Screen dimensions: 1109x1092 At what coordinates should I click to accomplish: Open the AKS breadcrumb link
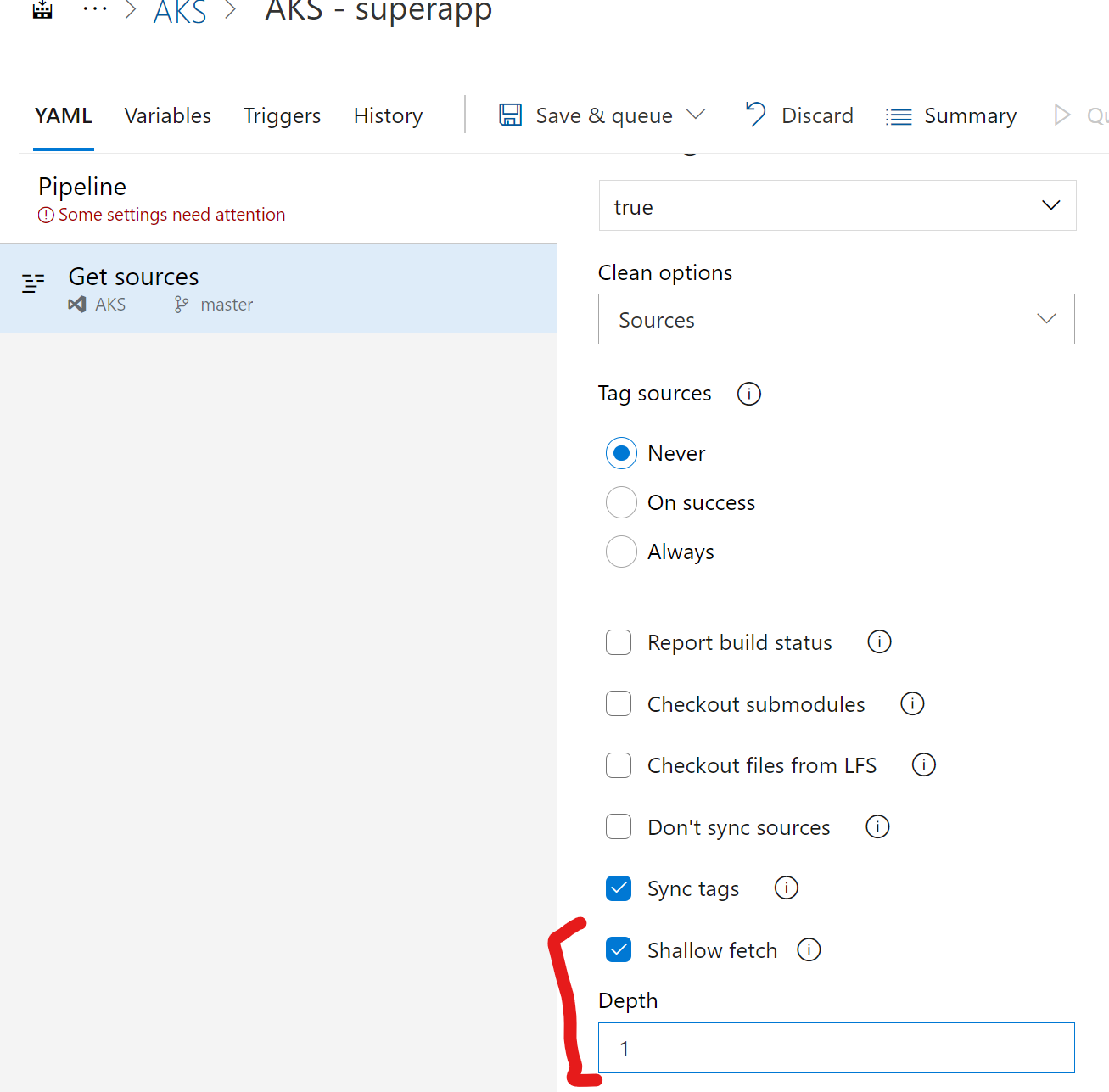click(179, 13)
